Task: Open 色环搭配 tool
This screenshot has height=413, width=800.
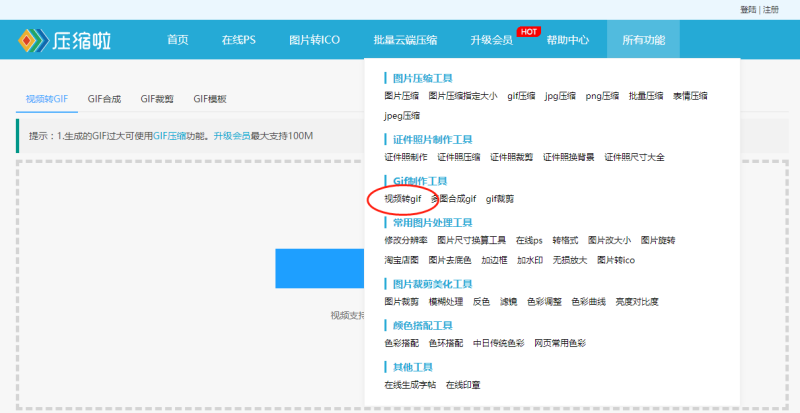Action: (x=446, y=343)
